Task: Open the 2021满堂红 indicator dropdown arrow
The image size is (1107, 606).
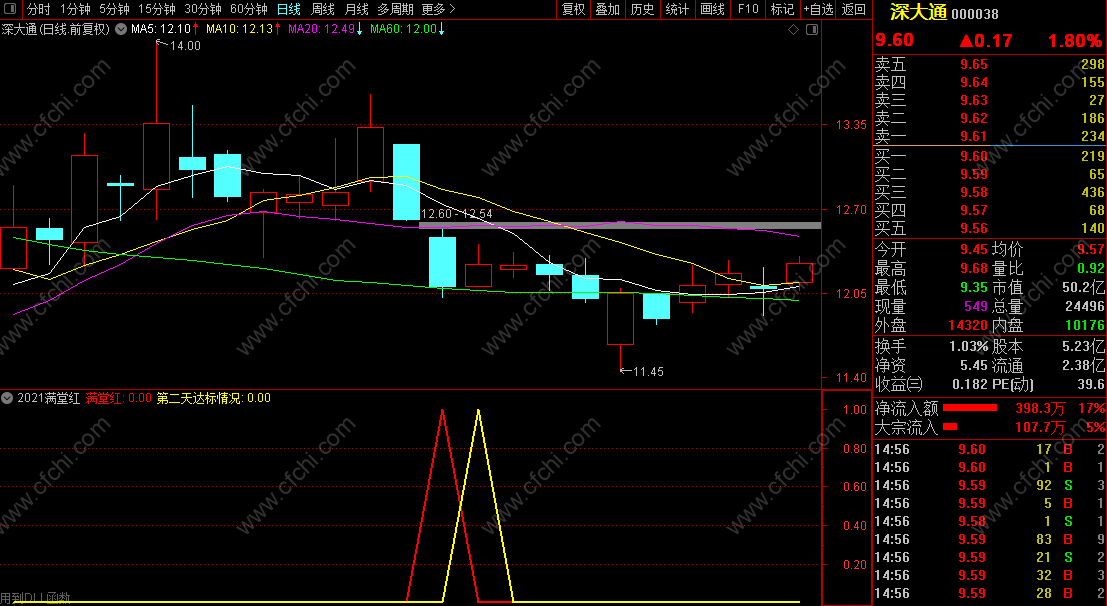Action: click(x=7, y=398)
